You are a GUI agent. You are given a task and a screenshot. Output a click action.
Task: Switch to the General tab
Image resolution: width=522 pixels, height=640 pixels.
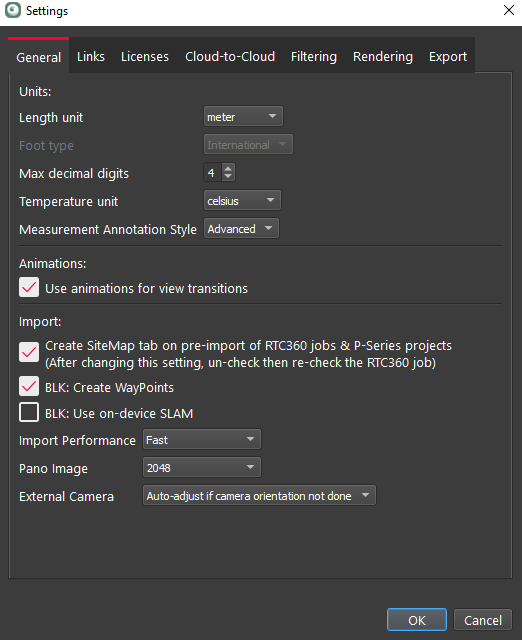(38, 57)
